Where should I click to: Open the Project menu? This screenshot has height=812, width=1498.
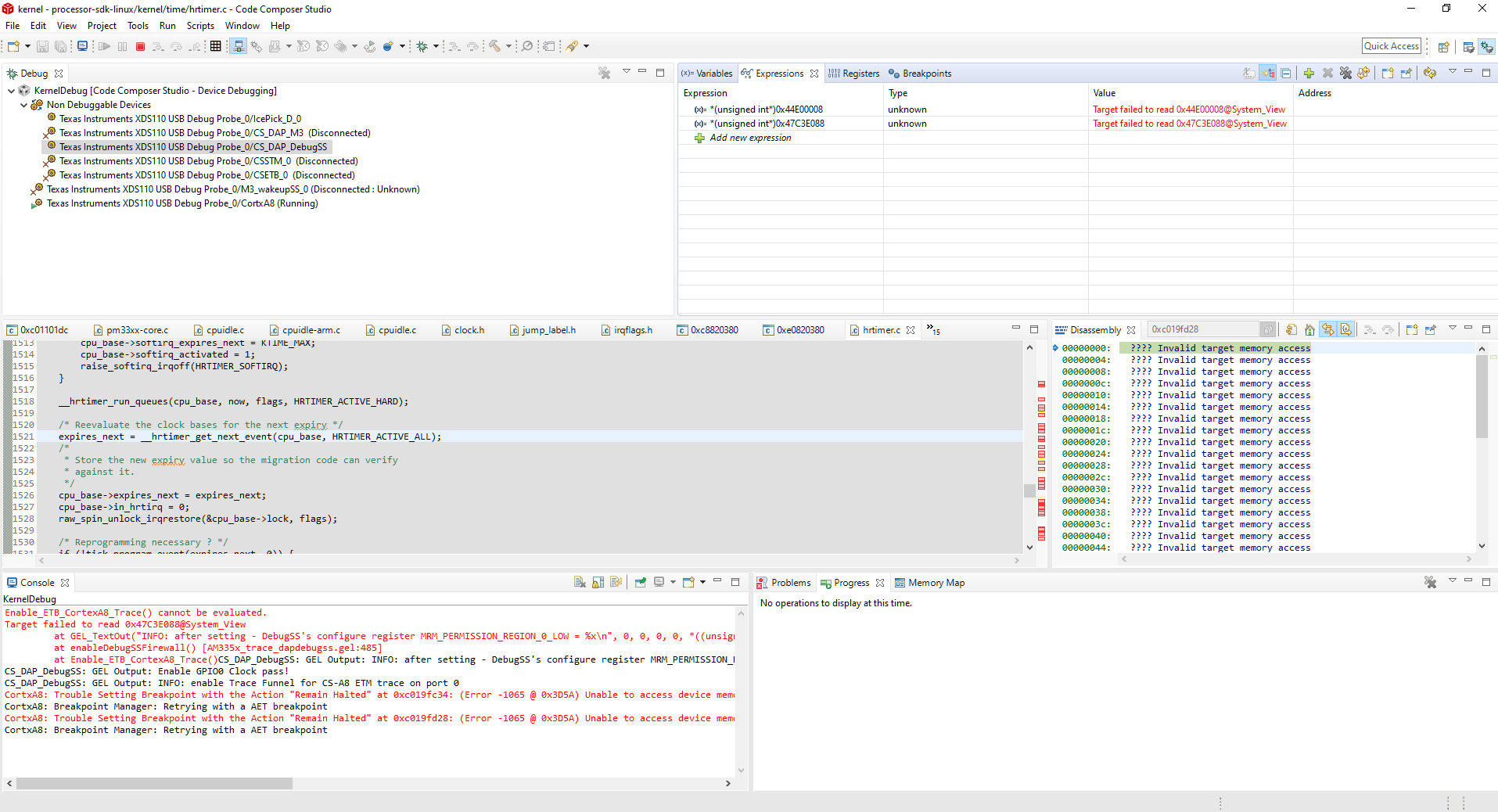coord(102,26)
